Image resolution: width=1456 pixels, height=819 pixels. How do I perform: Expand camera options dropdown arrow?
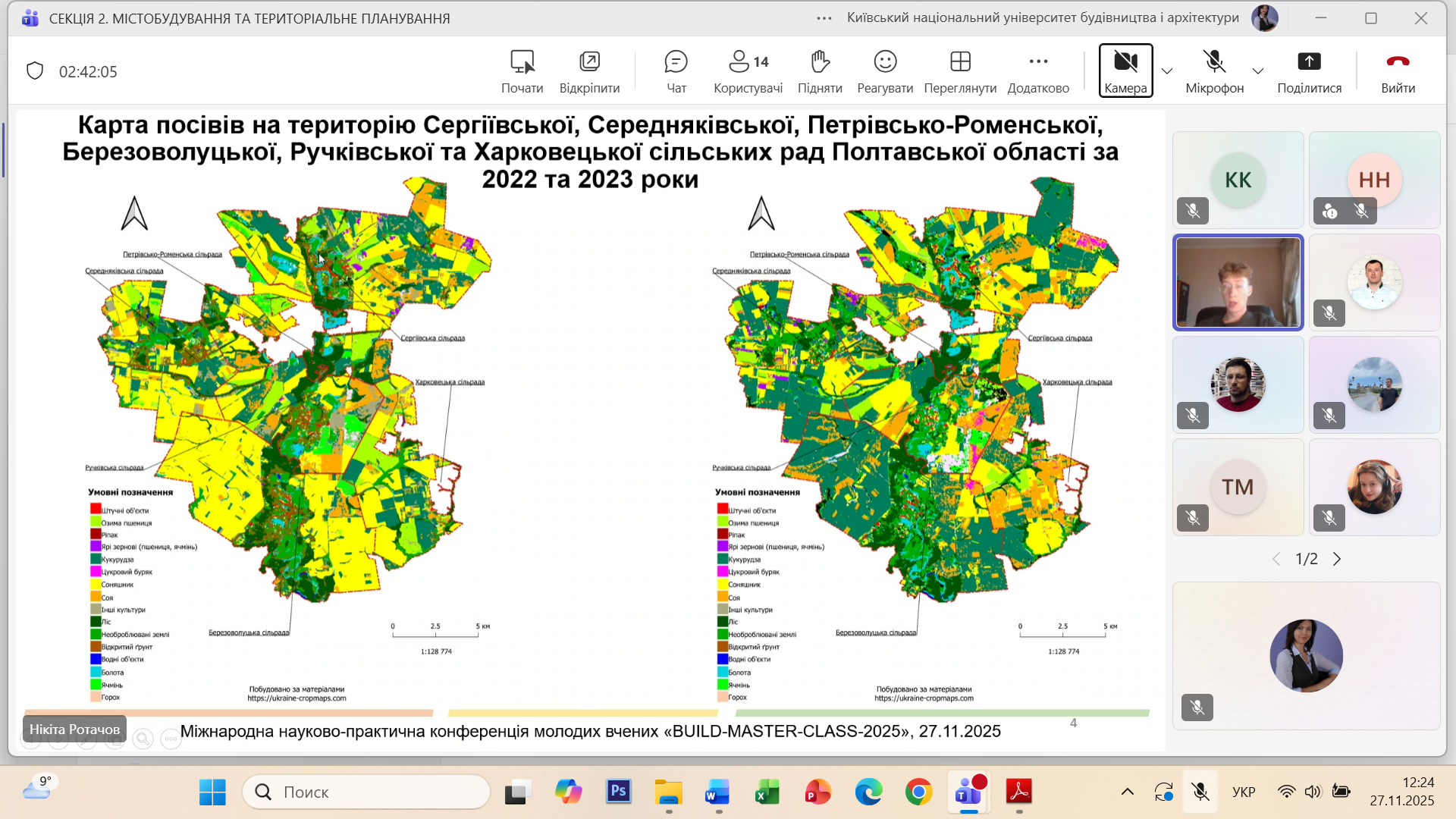coord(1167,71)
